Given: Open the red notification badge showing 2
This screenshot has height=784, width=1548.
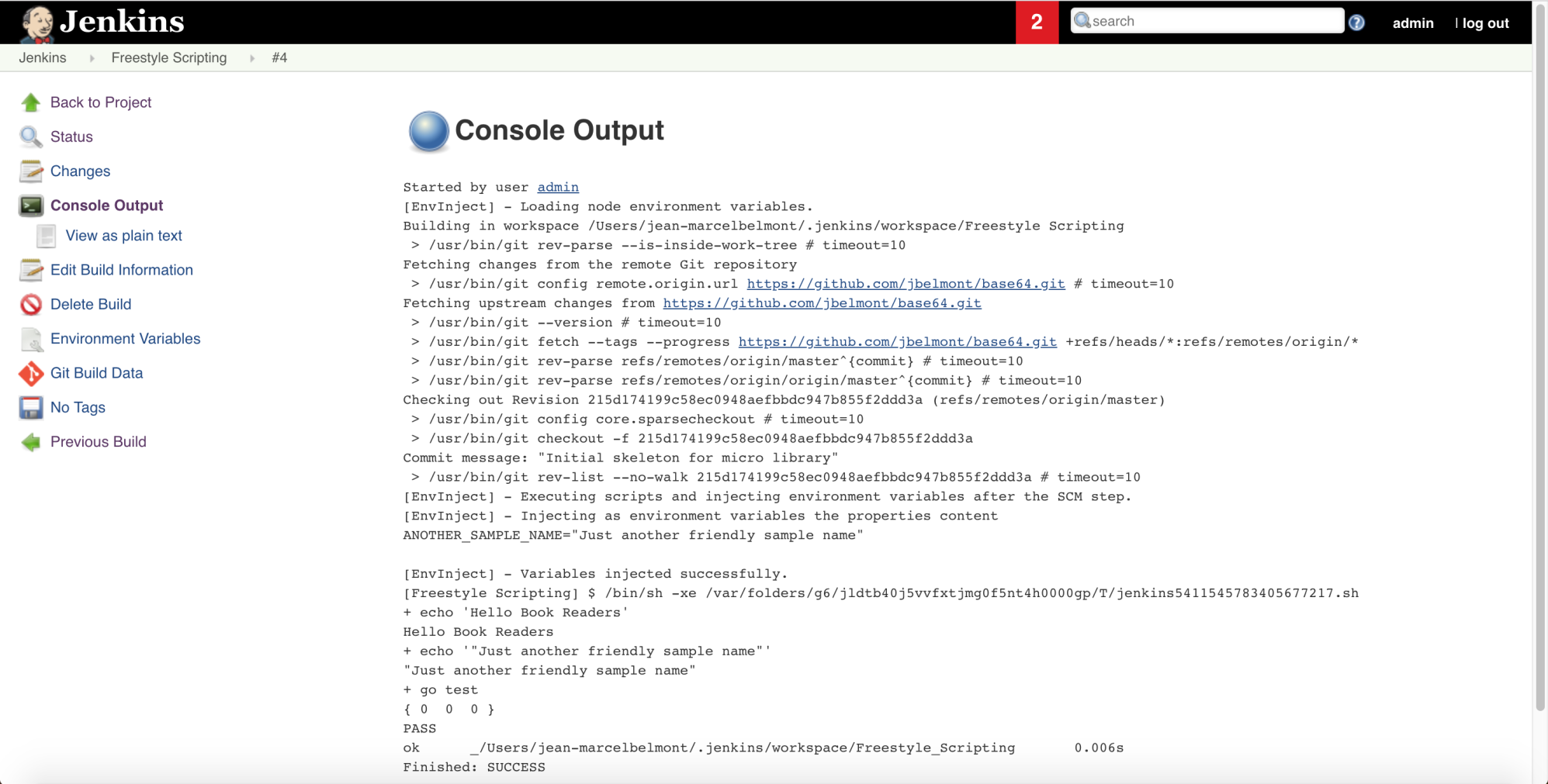Looking at the screenshot, I should (x=1037, y=22).
